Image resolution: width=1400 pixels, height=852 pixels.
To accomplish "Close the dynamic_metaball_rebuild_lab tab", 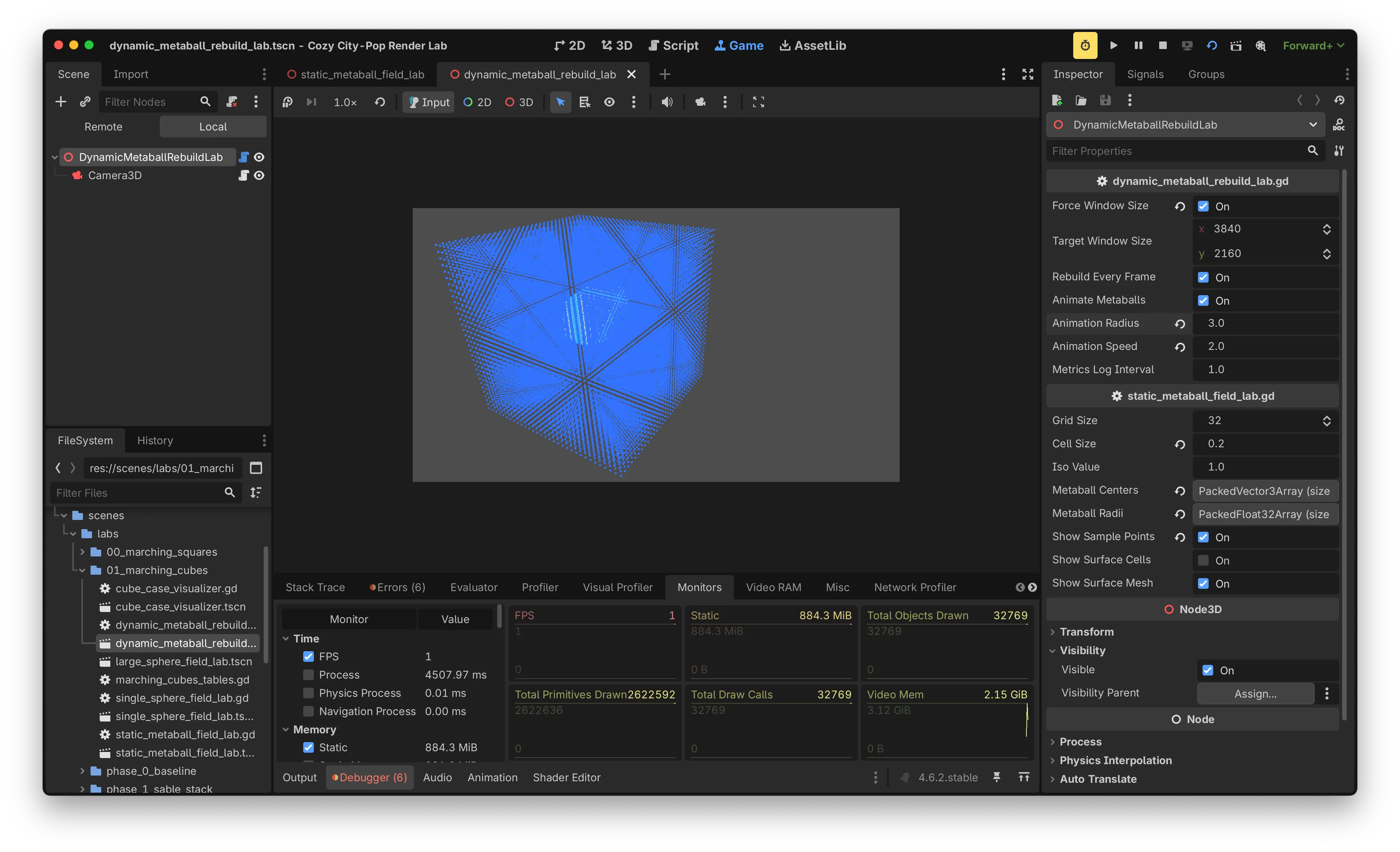I will tap(631, 75).
